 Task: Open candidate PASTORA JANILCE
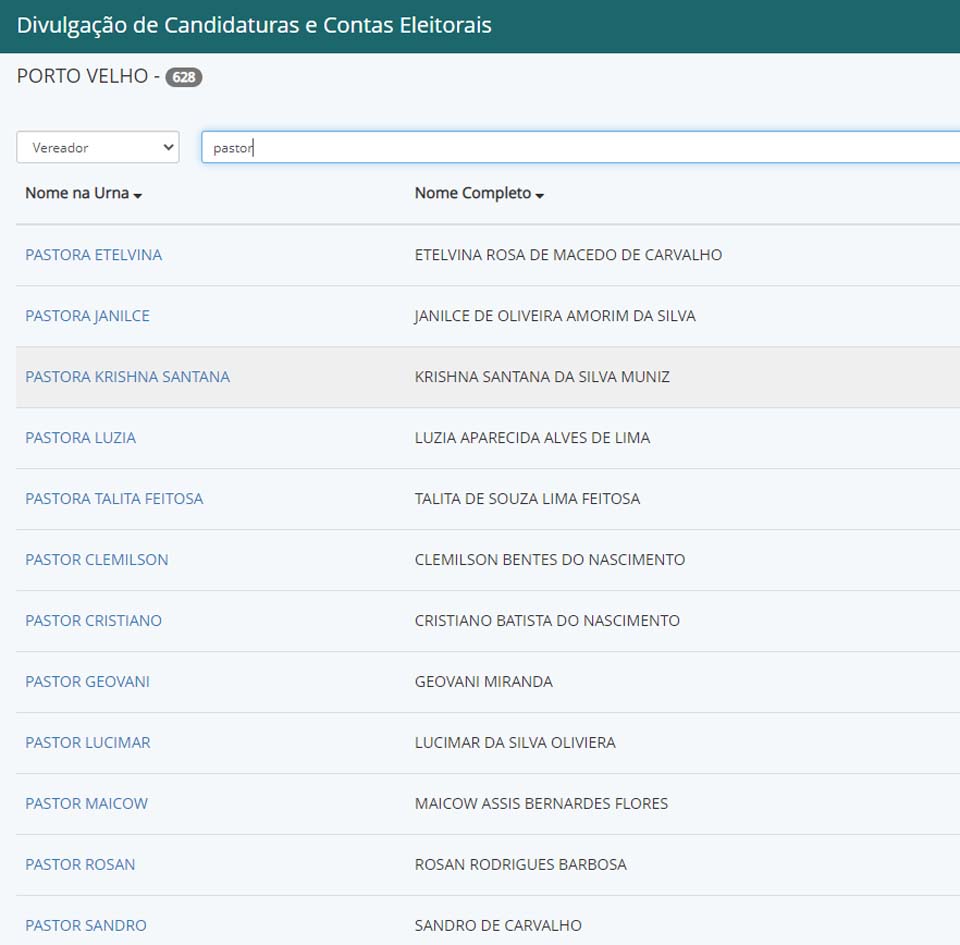[x=87, y=316]
